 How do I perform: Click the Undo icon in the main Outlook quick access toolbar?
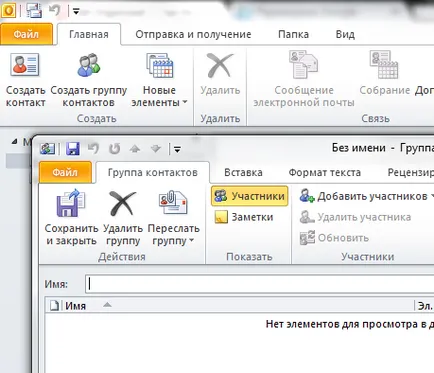54,11
